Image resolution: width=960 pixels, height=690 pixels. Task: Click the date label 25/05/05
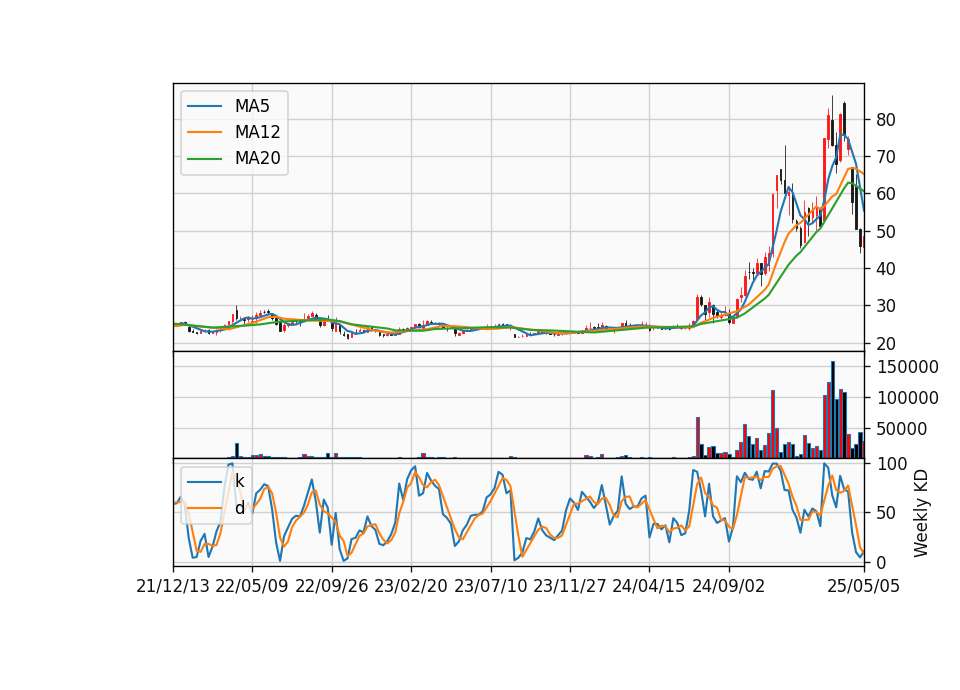point(864,586)
